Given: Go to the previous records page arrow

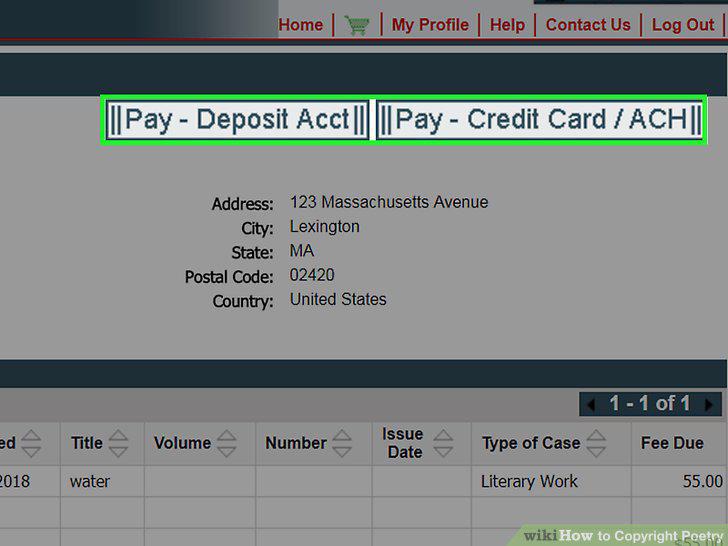Looking at the screenshot, I should point(591,404).
